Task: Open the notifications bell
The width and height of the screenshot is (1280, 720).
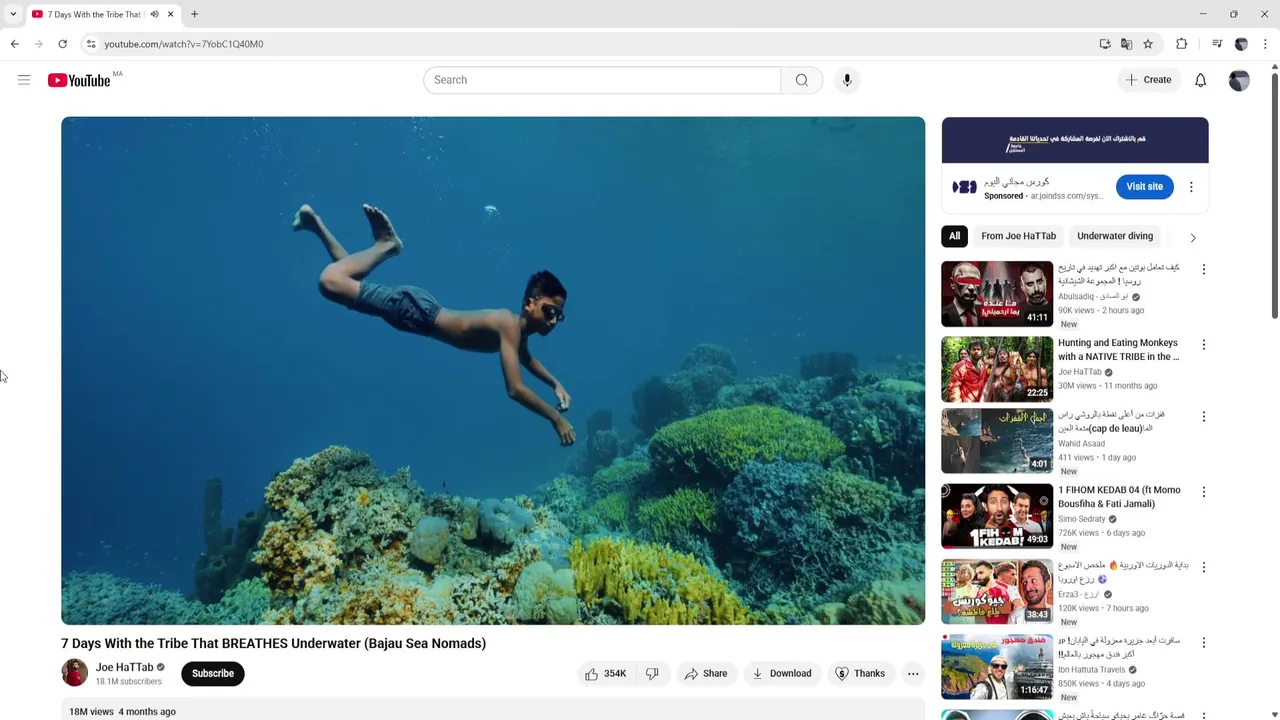Action: pyautogui.click(x=1200, y=80)
